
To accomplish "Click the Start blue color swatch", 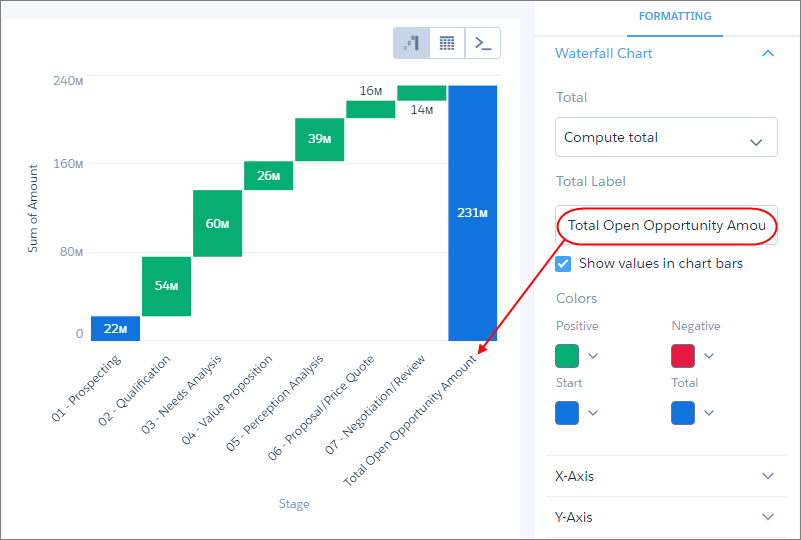I will pyautogui.click(x=567, y=413).
